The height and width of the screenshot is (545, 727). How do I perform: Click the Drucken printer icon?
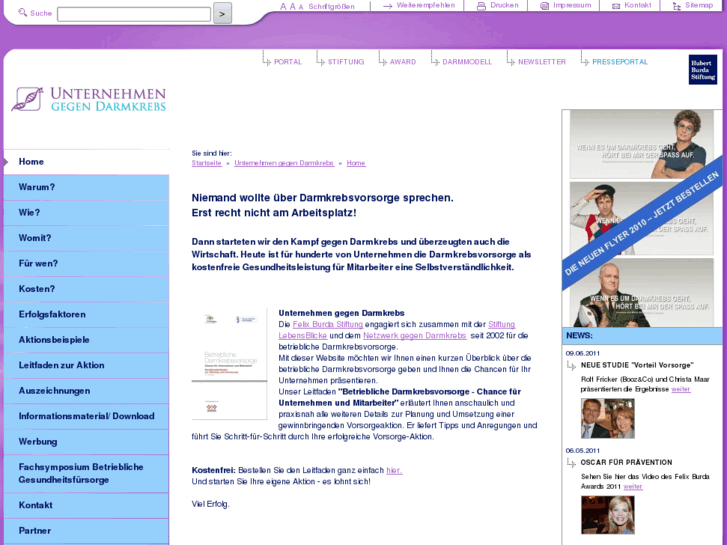click(x=481, y=6)
